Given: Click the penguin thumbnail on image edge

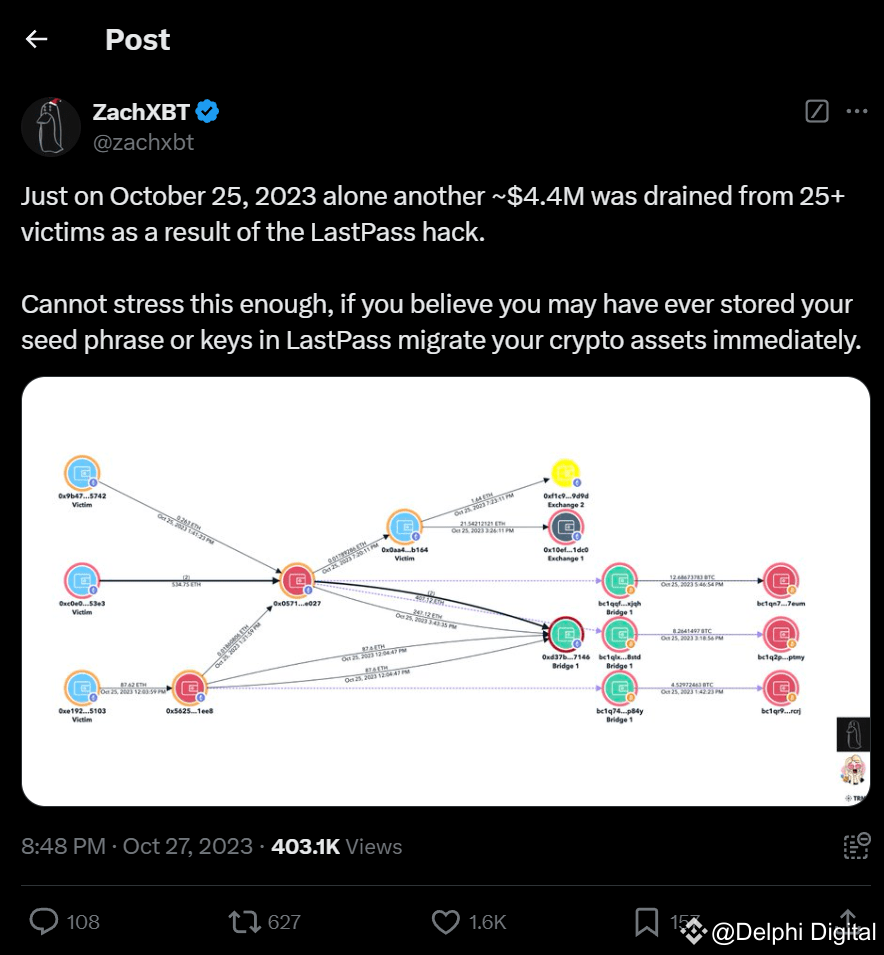Looking at the screenshot, I should [x=853, y=735].
